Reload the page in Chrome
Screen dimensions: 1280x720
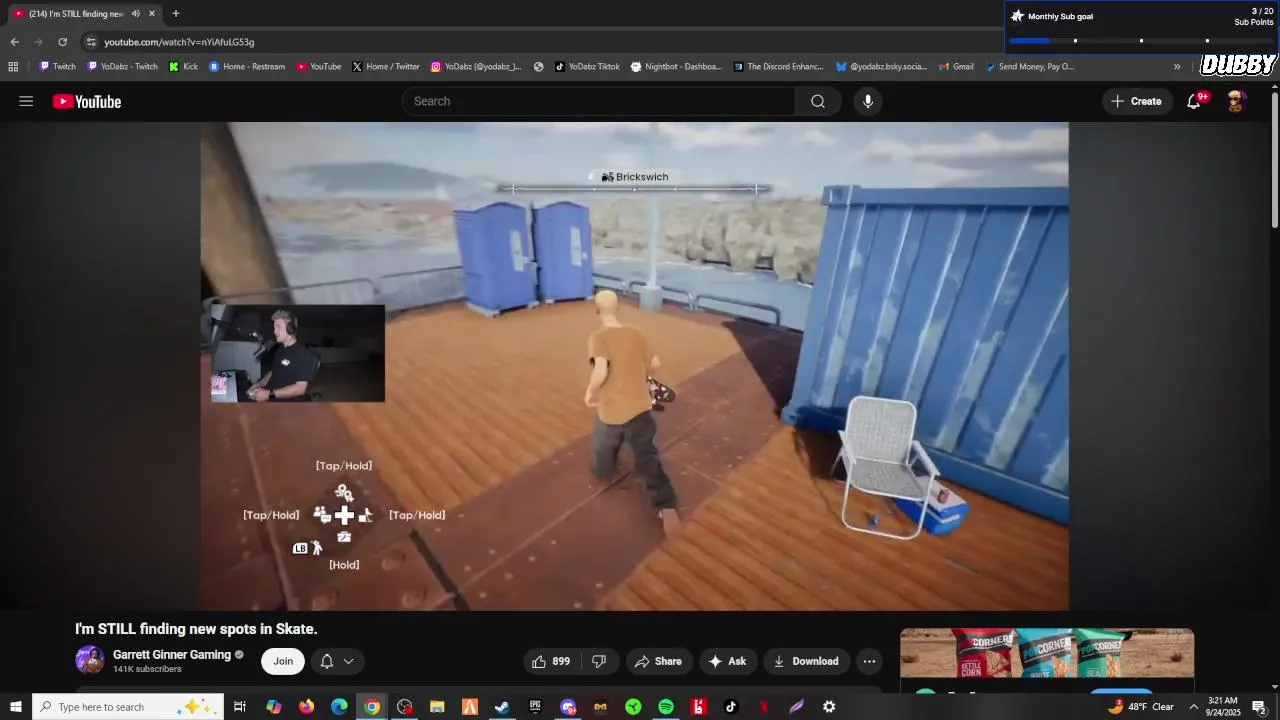[62, 42]
